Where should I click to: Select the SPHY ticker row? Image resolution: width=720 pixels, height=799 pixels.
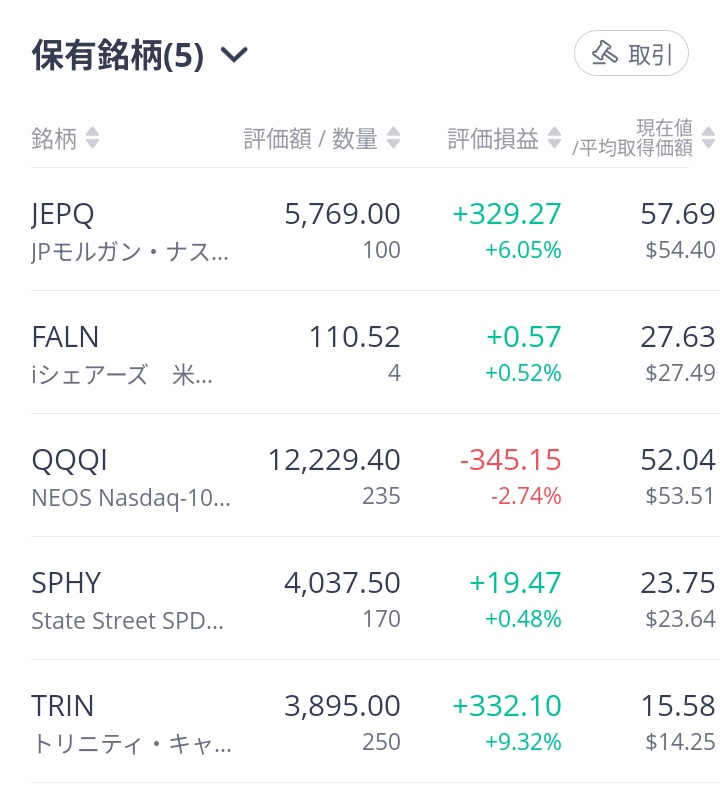(374, 599)
